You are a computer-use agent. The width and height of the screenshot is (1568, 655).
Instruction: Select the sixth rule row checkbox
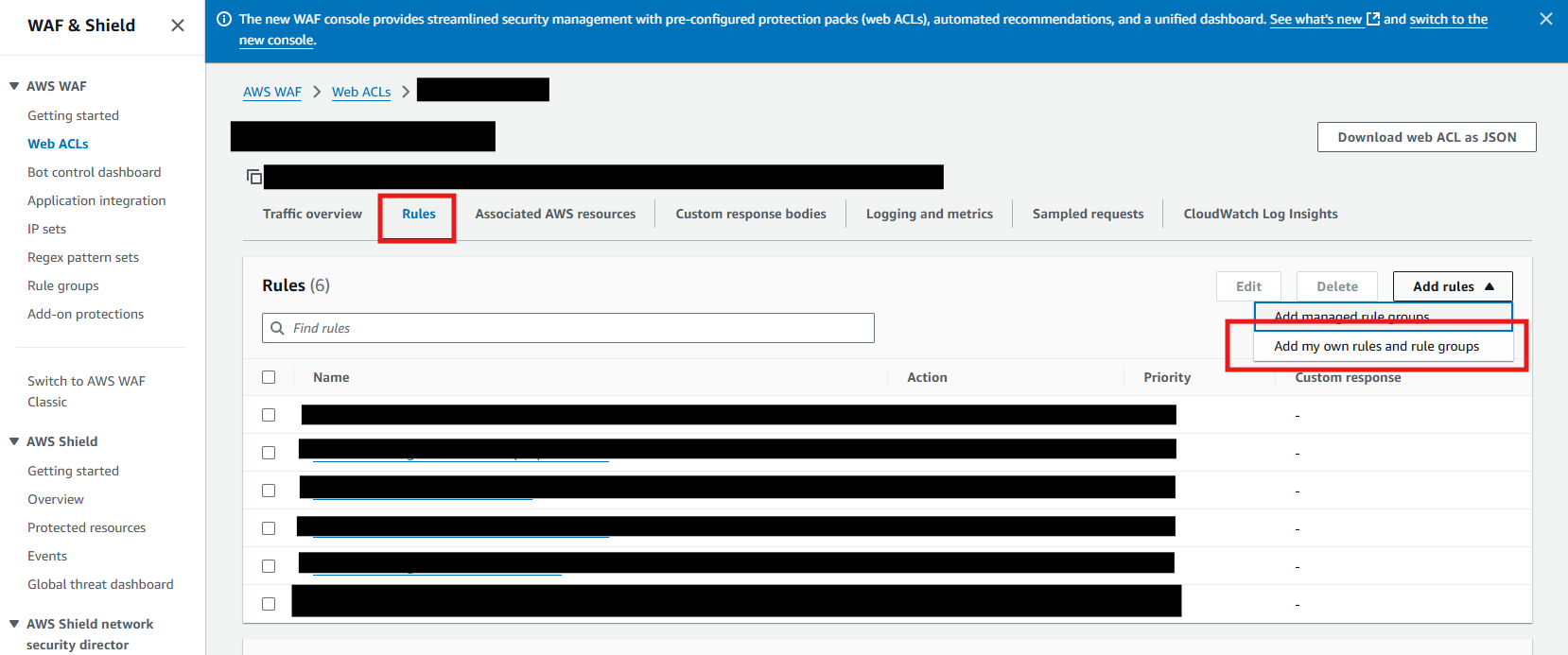point(269,604)
